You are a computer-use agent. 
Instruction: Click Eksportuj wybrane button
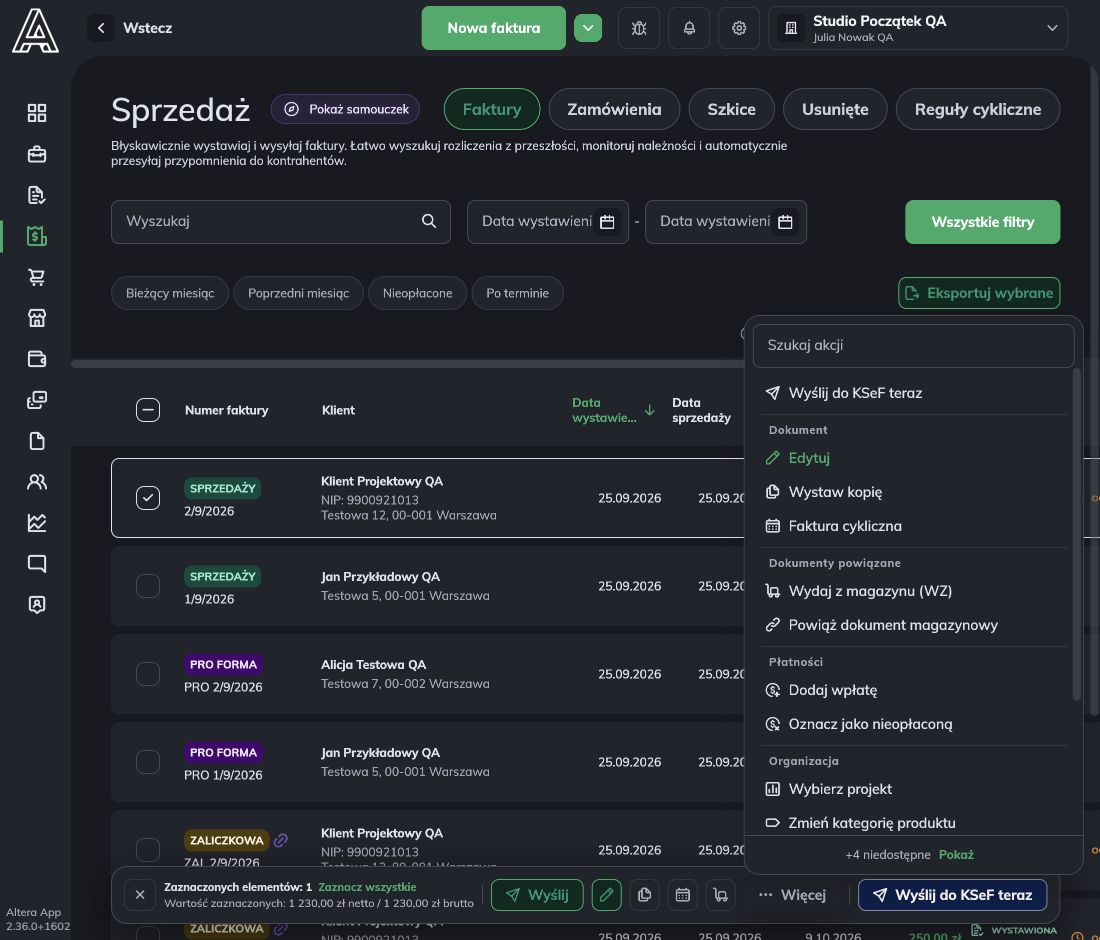pyautogui.click(x=979, y=293)
